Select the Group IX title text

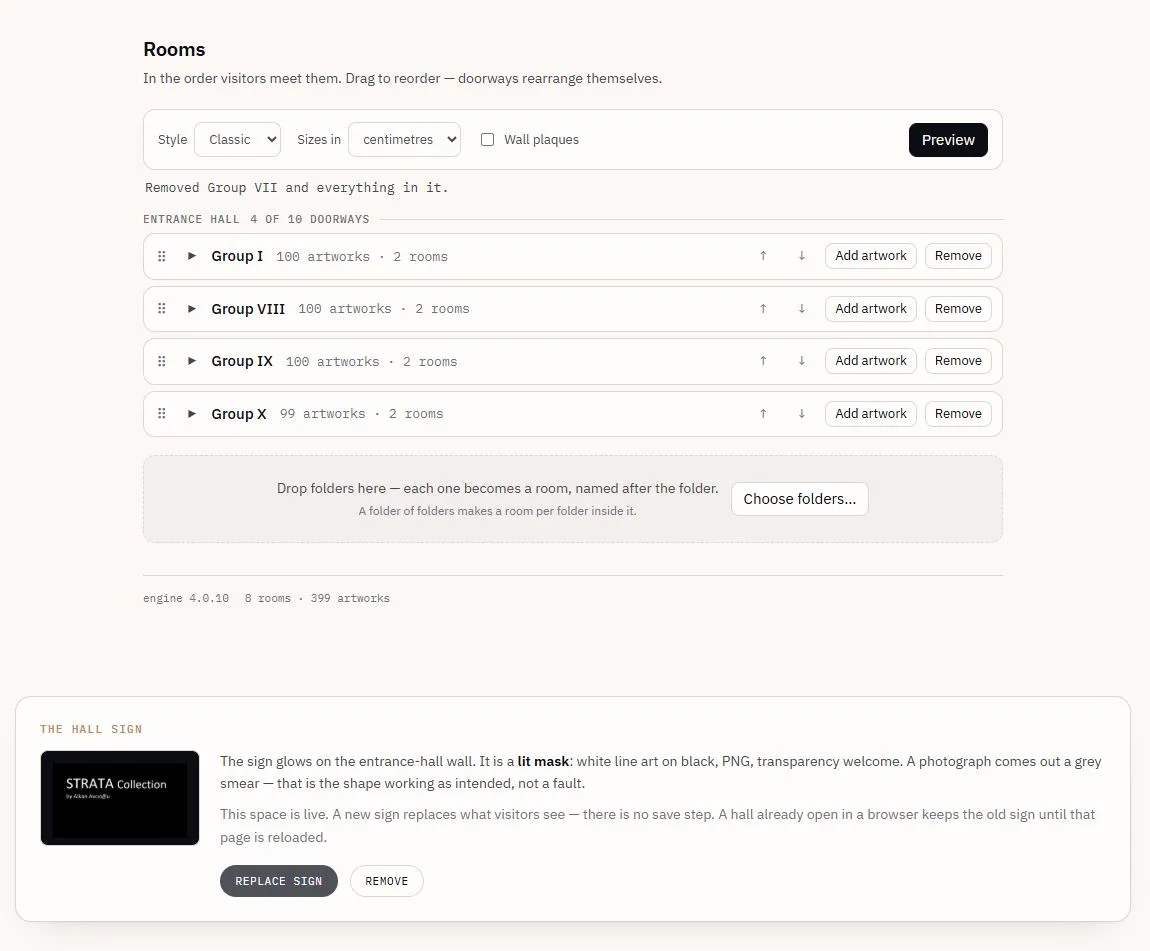pos(242,361)
